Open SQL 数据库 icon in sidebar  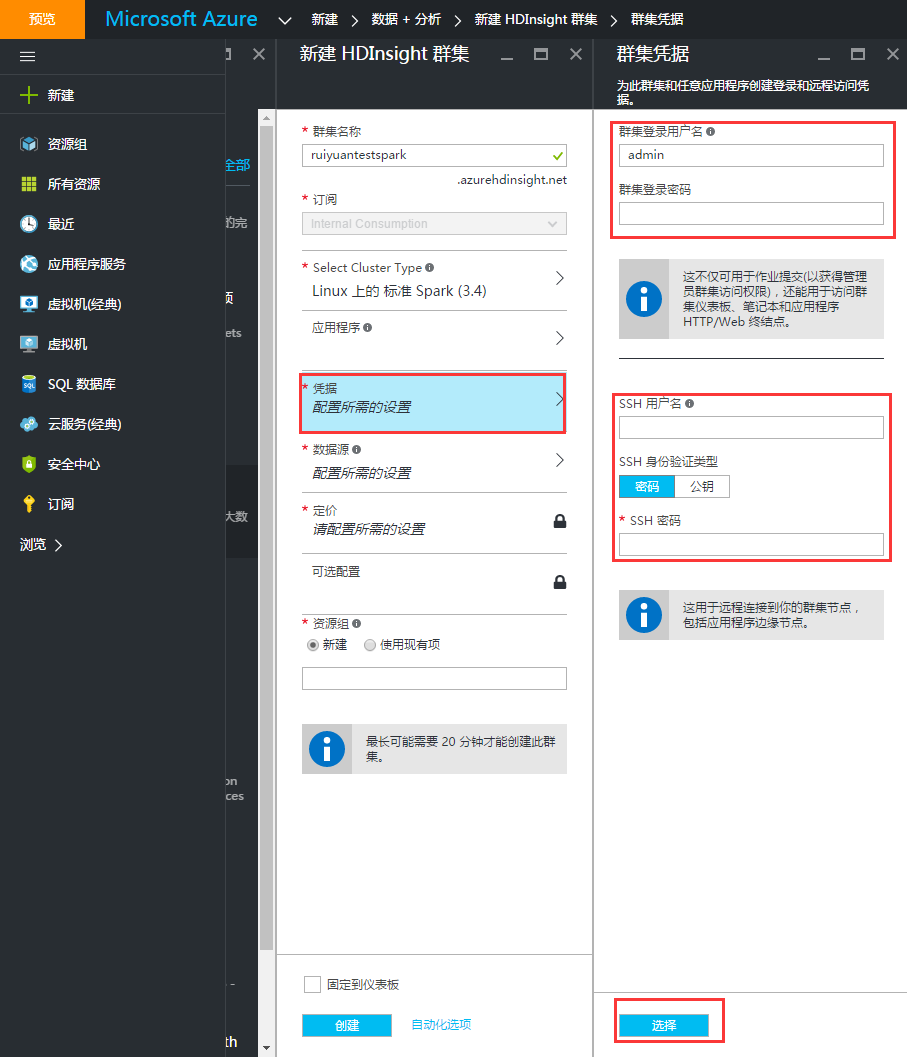coord(29,384)
